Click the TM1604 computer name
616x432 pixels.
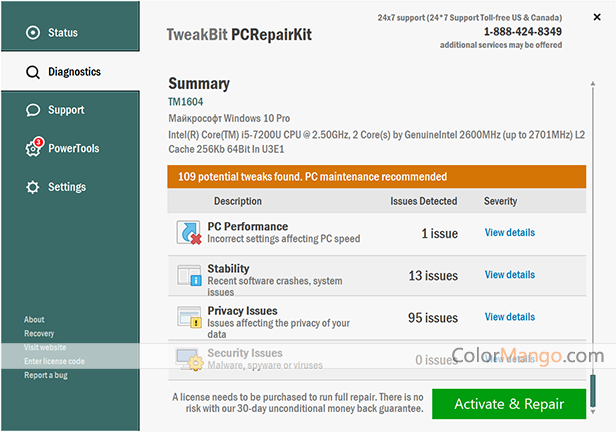[185, 102]
